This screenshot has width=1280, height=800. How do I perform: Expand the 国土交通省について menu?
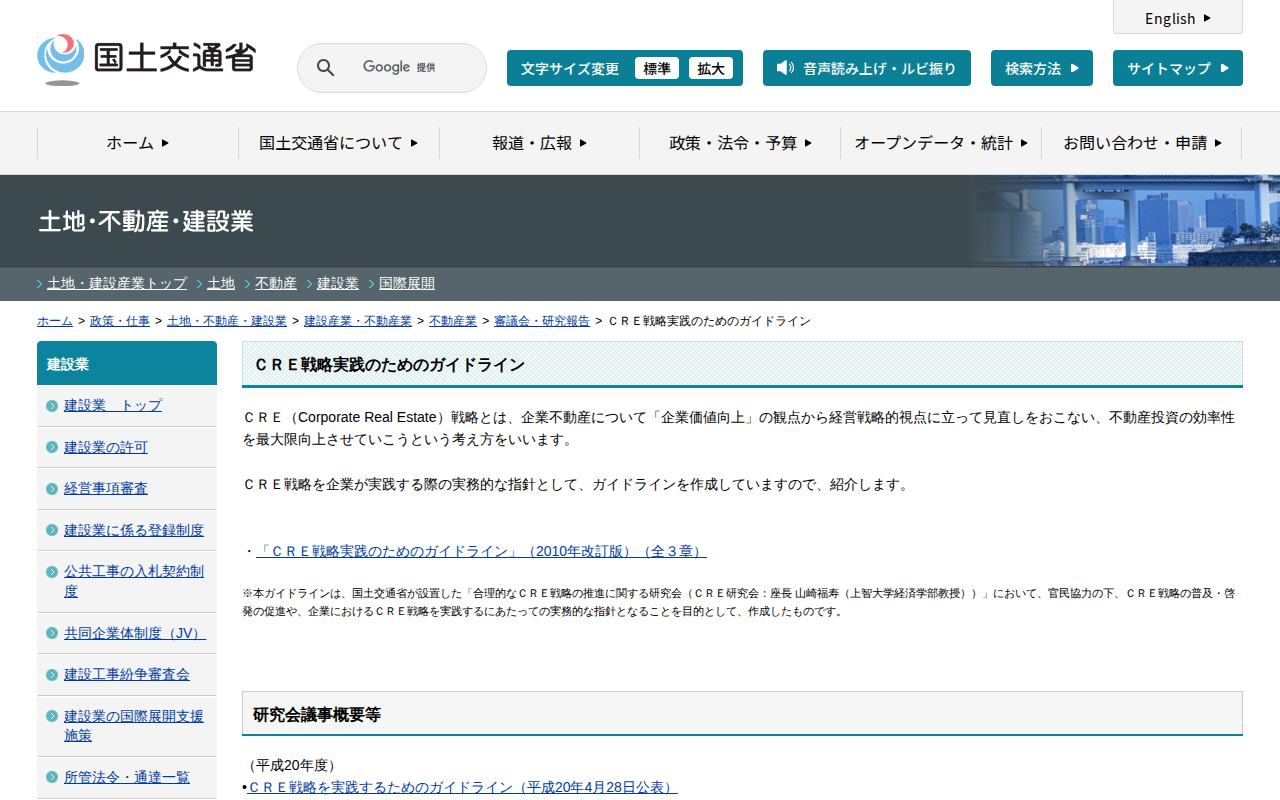click(338, 143)
